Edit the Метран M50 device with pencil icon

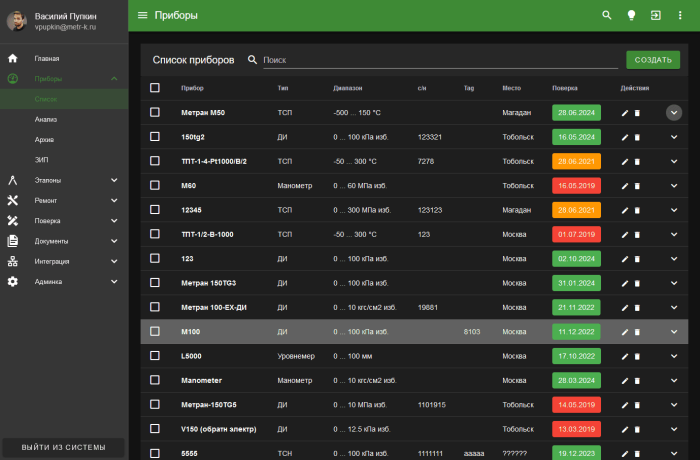(625, 113)
